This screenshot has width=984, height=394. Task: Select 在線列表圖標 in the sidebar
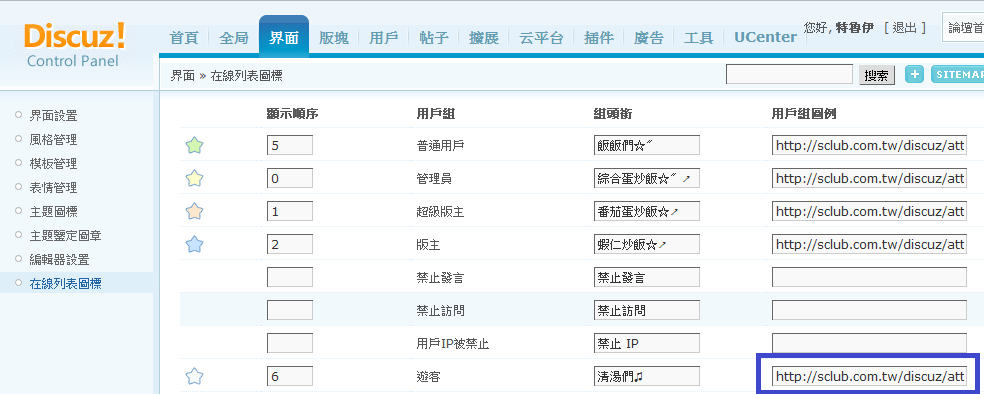click(65, 283)
